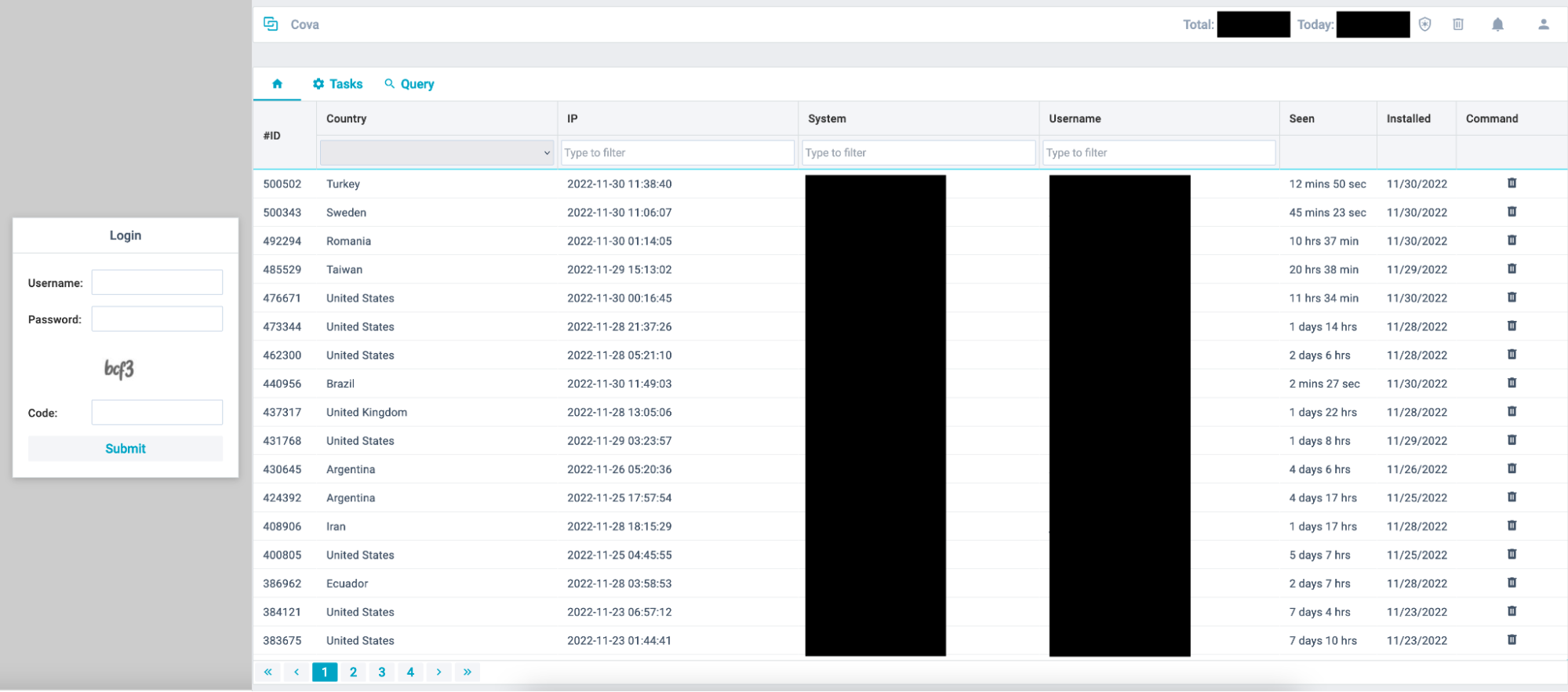Open the notifications bell icon
Viewport: 1568px width, 692px height.
point(1497,24)
